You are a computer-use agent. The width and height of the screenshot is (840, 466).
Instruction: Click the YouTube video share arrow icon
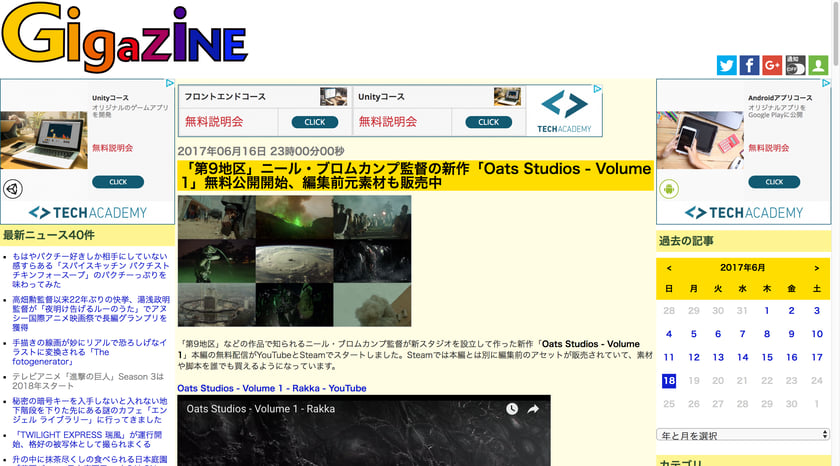click(x=533, y=409)
